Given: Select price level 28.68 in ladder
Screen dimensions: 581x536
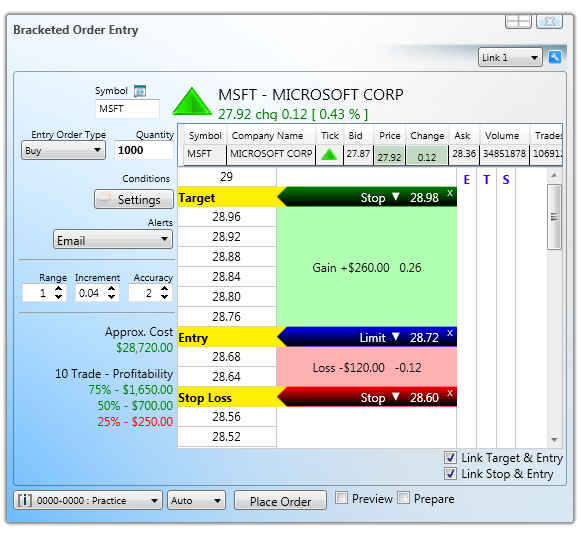Looking at the screenshot, I should [227, 357].
